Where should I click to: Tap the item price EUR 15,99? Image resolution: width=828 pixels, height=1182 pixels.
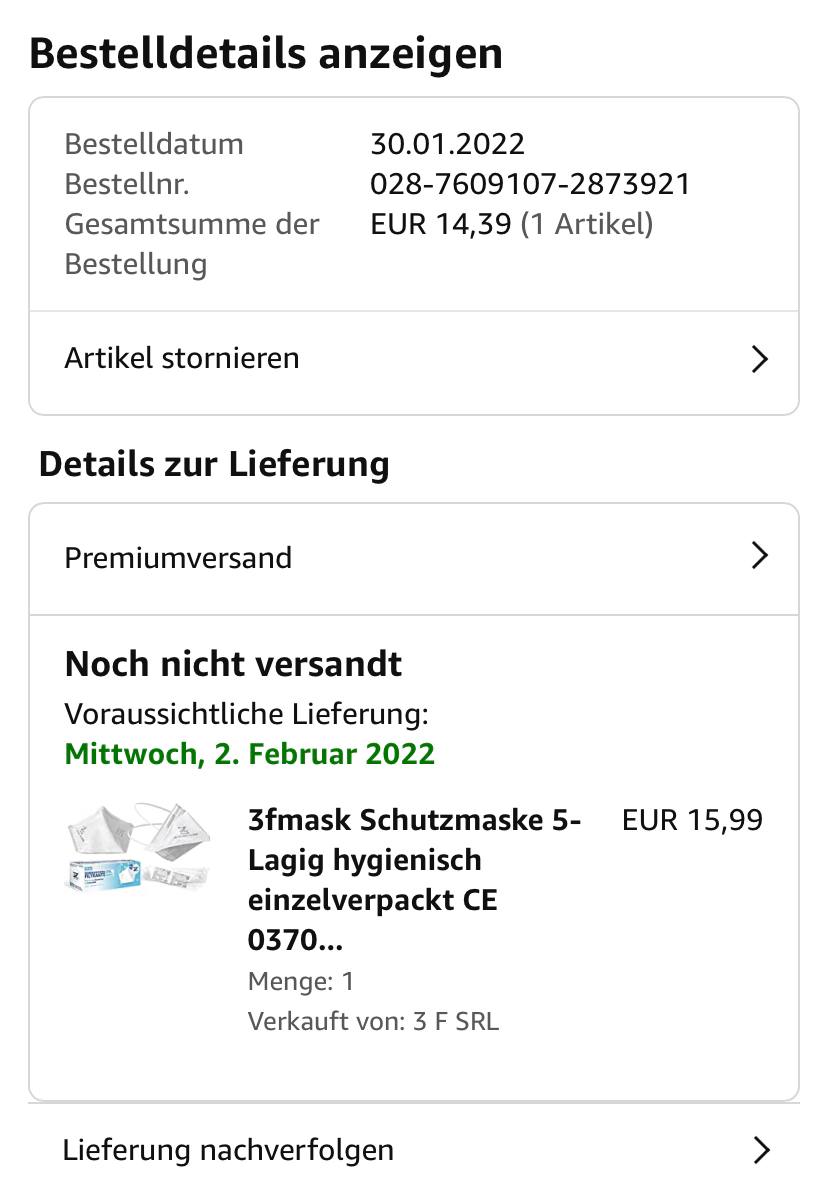click(692, 820)
